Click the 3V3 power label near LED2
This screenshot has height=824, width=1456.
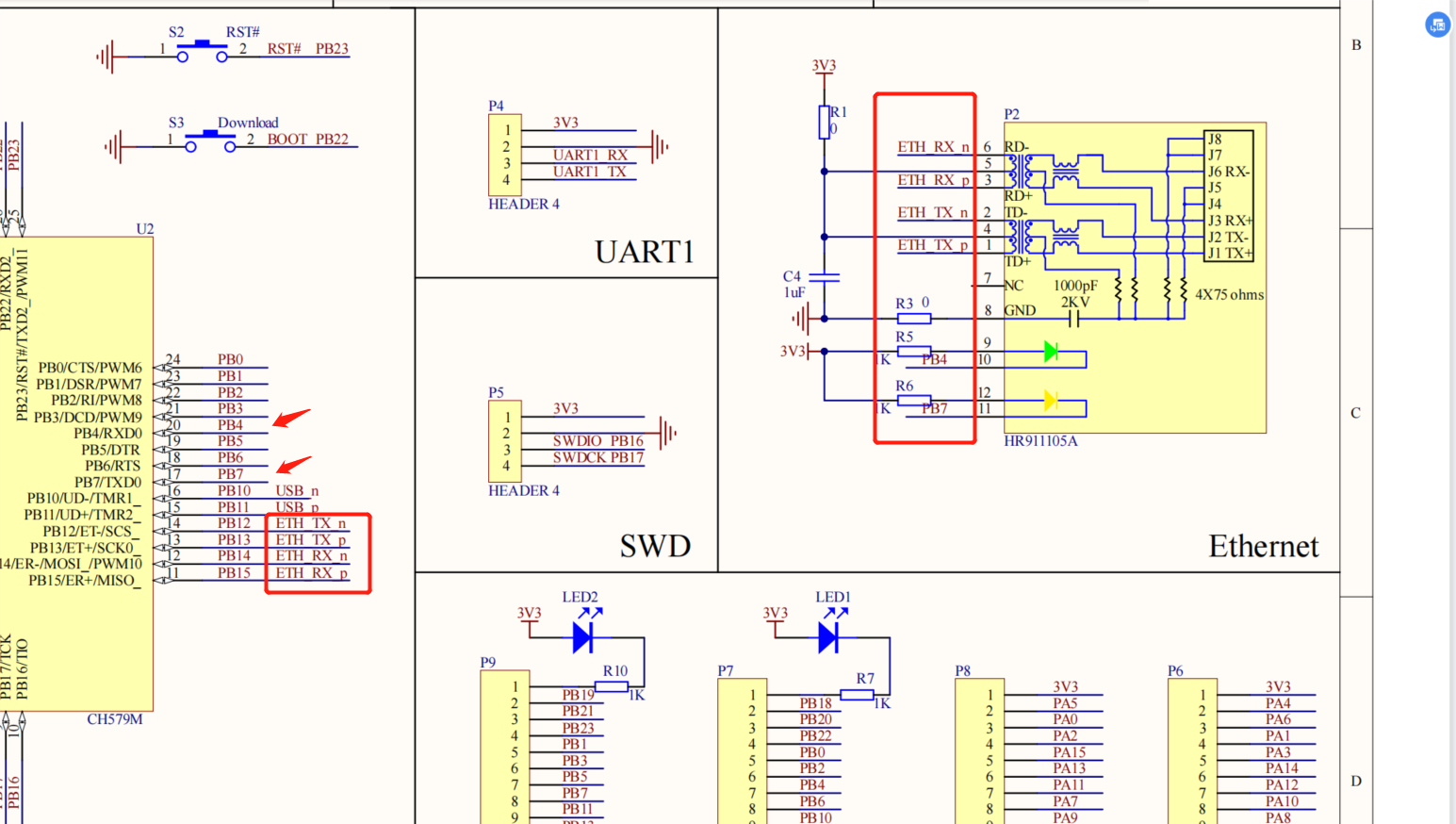click(529, 614)
